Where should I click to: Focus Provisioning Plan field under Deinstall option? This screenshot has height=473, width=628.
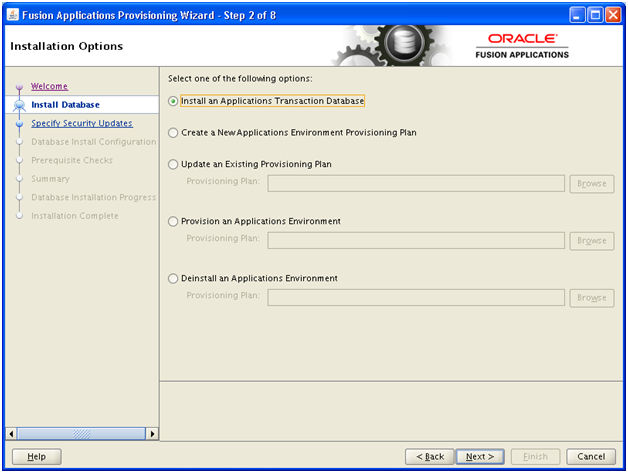tap(416, 298)
